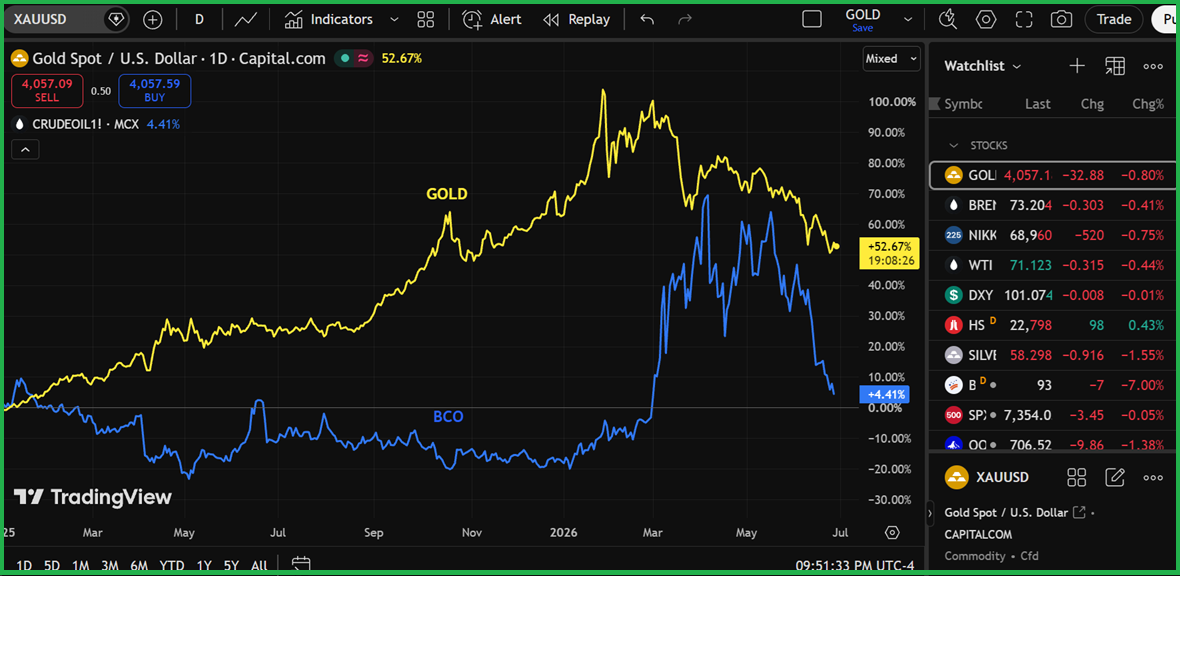This screenshot has width=1180, height=648.
Task: Select the GOLD row in watchlist
Action: click(x=1054, y=175)
